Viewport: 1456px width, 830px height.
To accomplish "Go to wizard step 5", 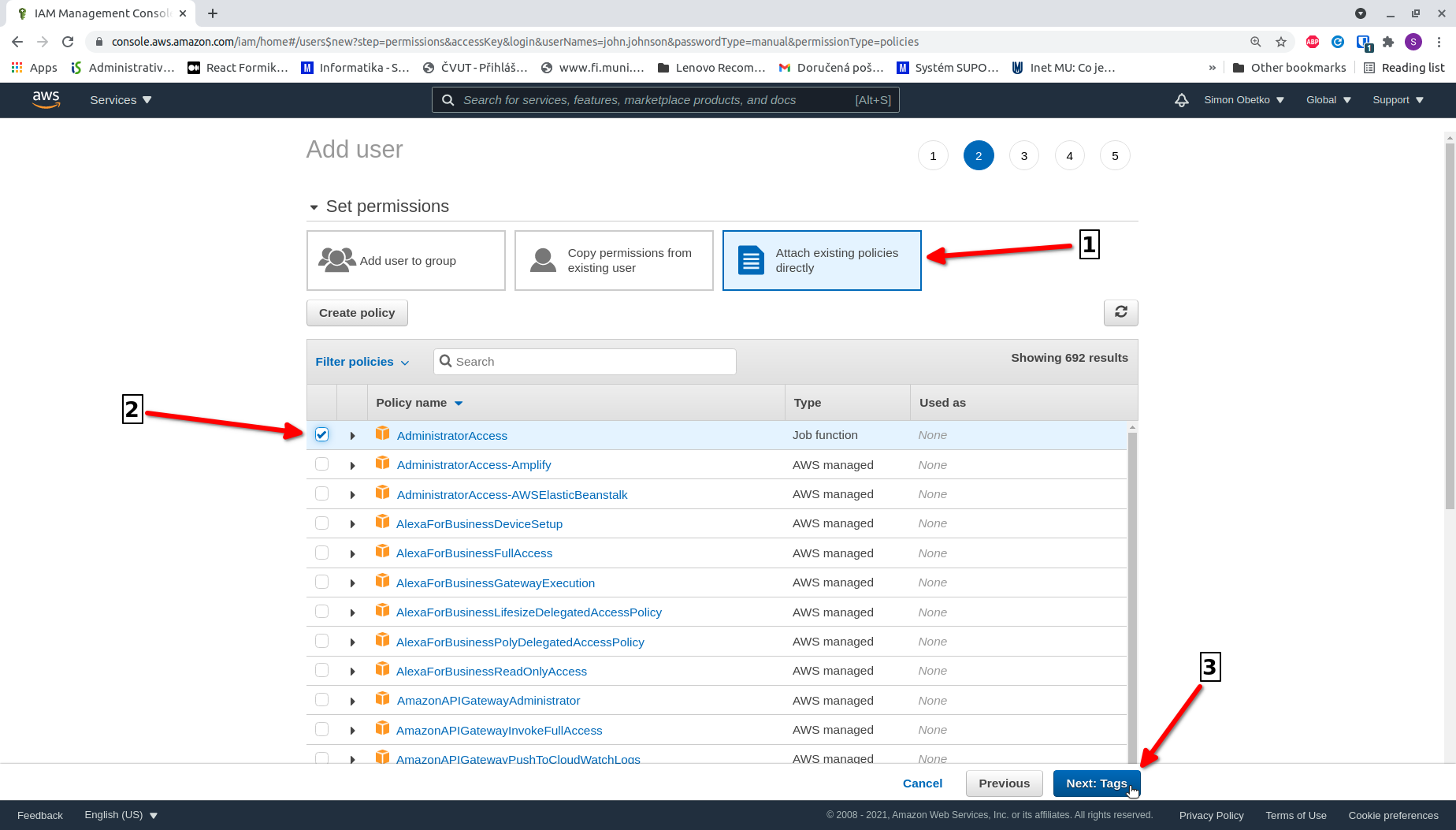I will (x=1115, y=155).
